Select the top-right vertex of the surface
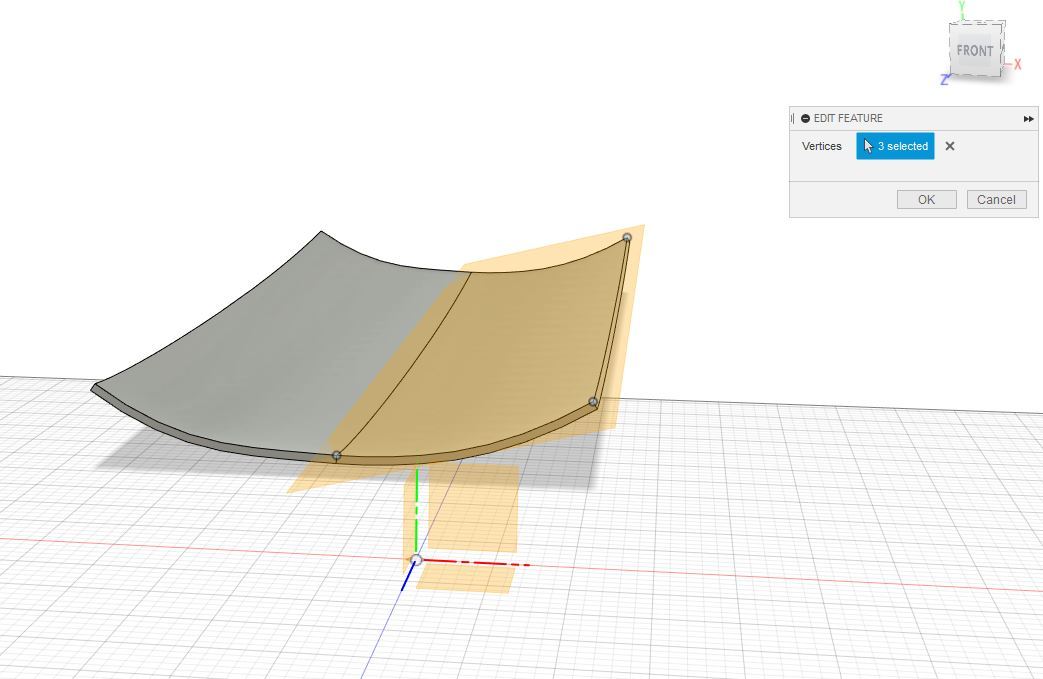 tap(627, 237)
